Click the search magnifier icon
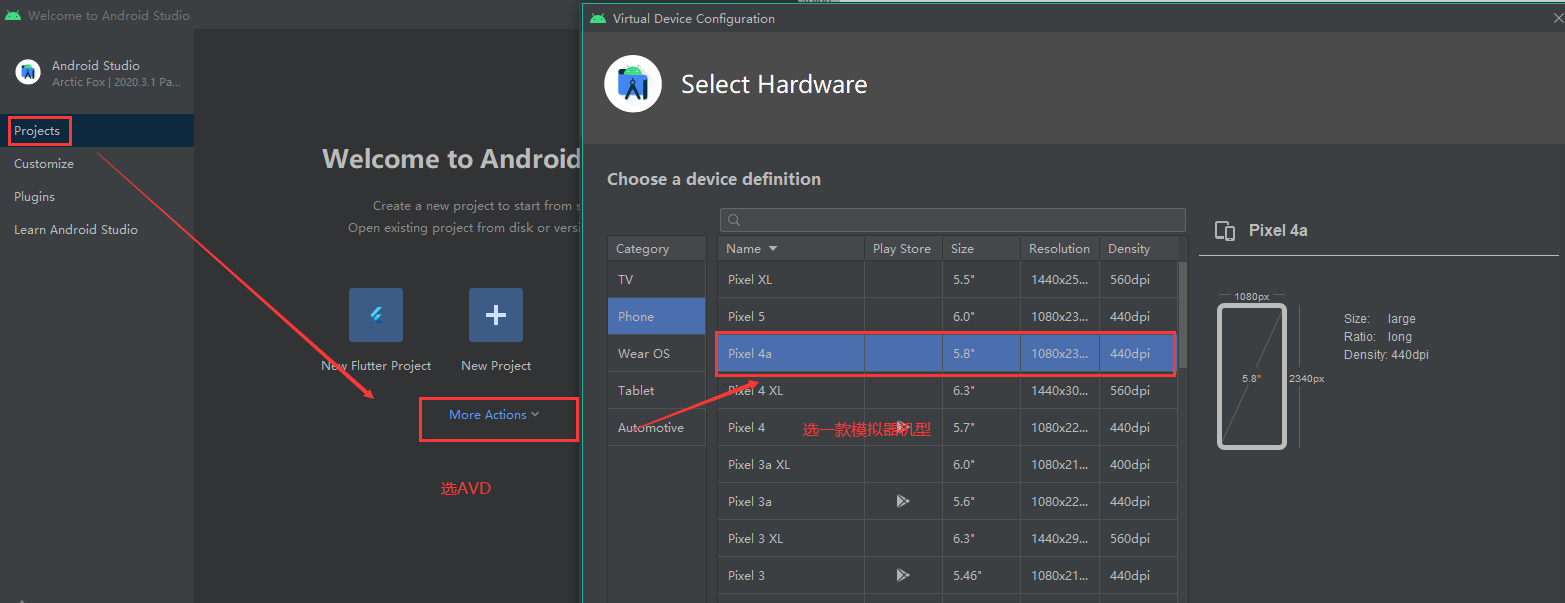This screenshot has height=603, width=1565. point(734,220)
